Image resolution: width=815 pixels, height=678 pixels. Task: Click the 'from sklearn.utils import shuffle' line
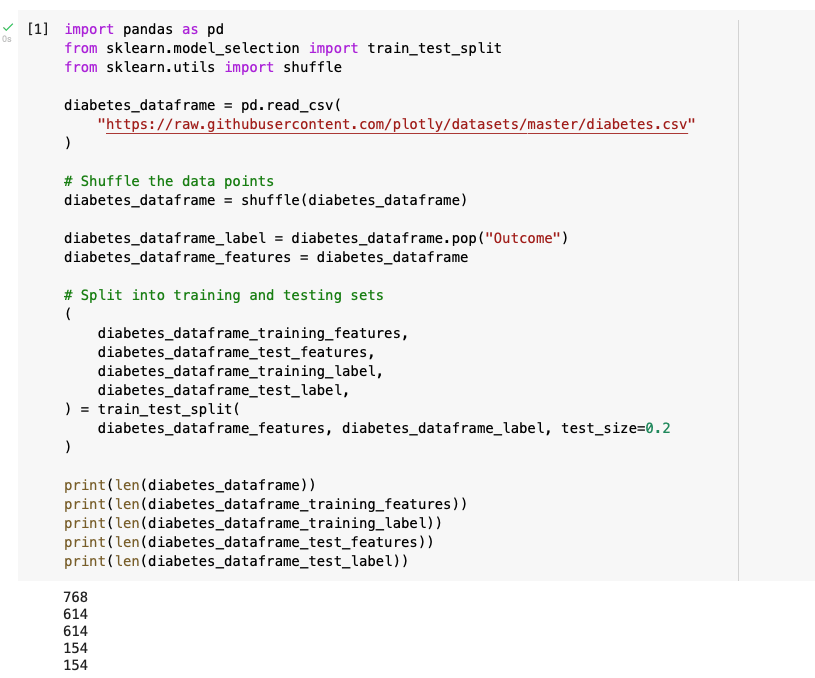tap(202, 67)
